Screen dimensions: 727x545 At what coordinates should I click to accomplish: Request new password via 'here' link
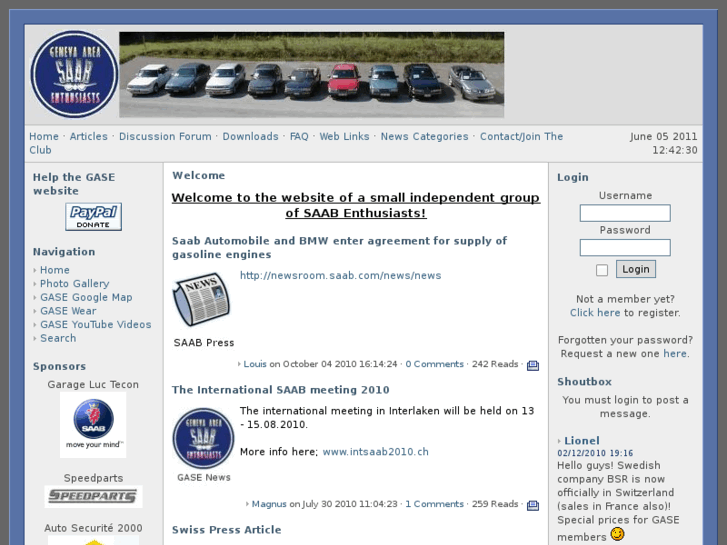point(675,353)
